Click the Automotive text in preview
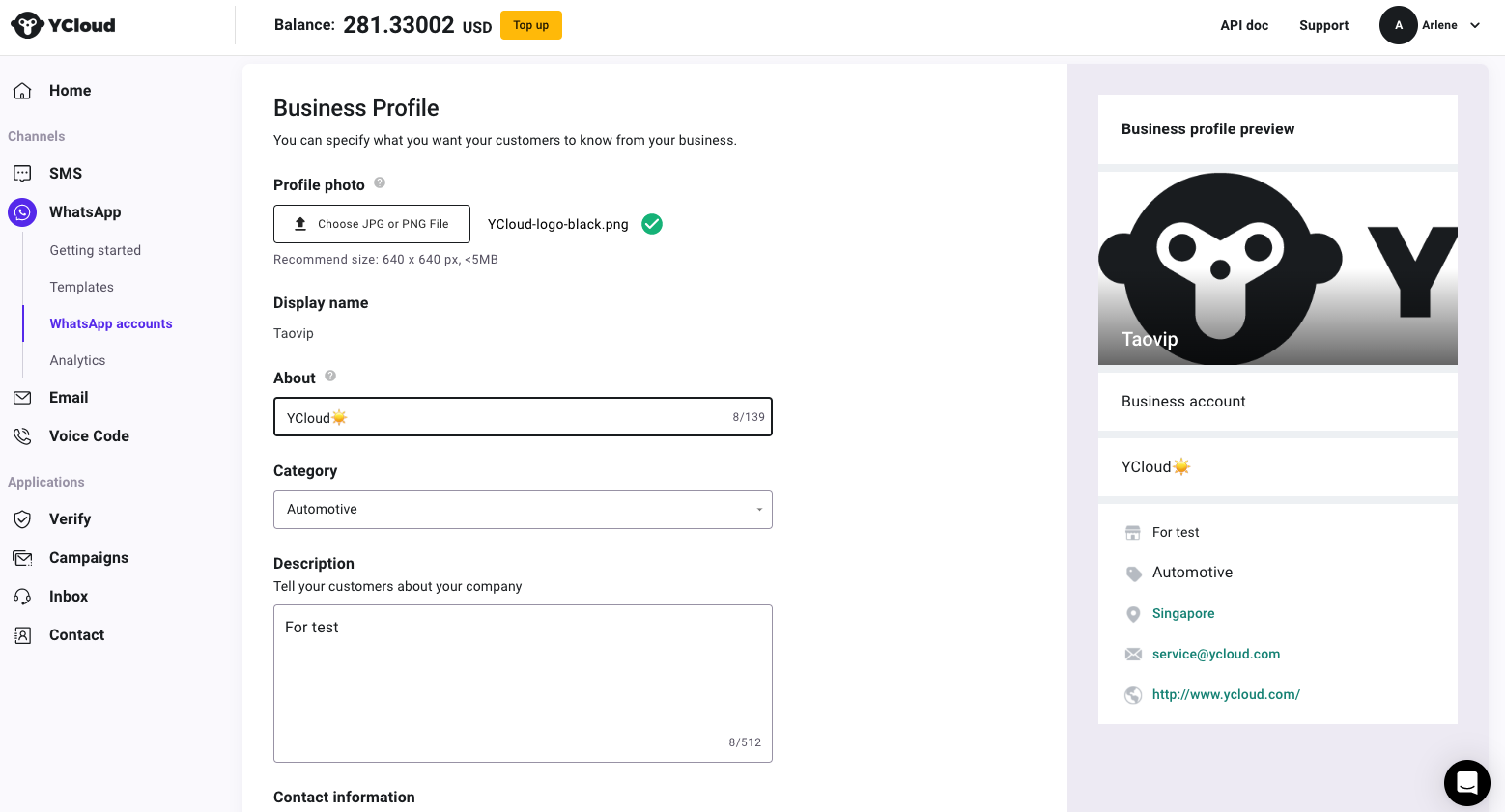Screen dimensions: 1505x812 pos(1192,573)
